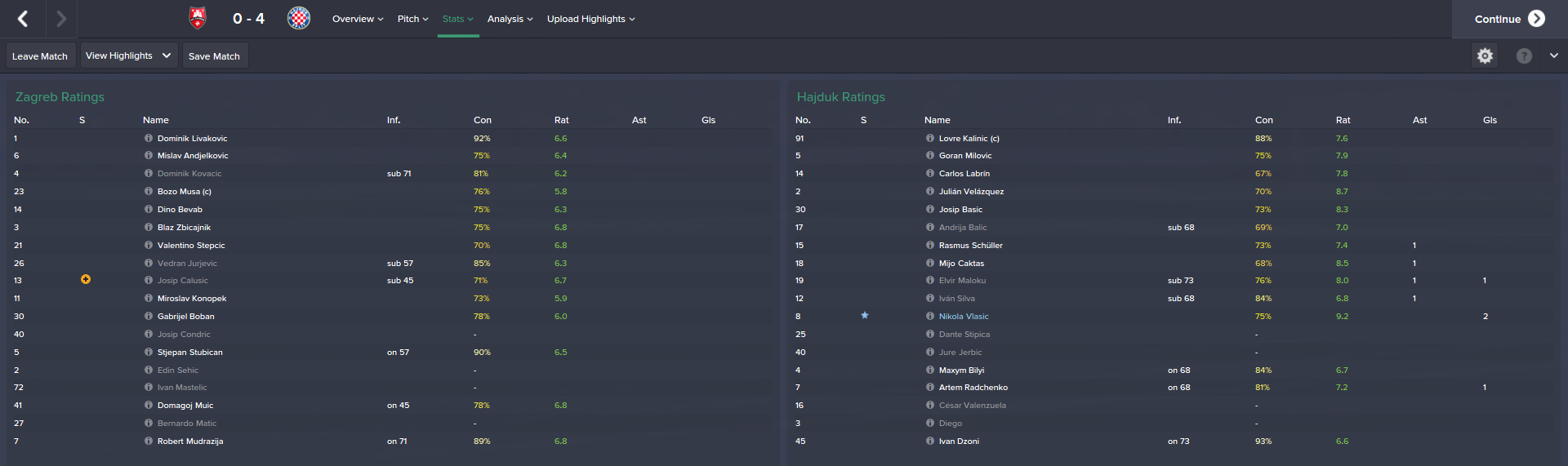
Task: Click info icon next to Dominik Livakovic
Action: tap(149, 138)
